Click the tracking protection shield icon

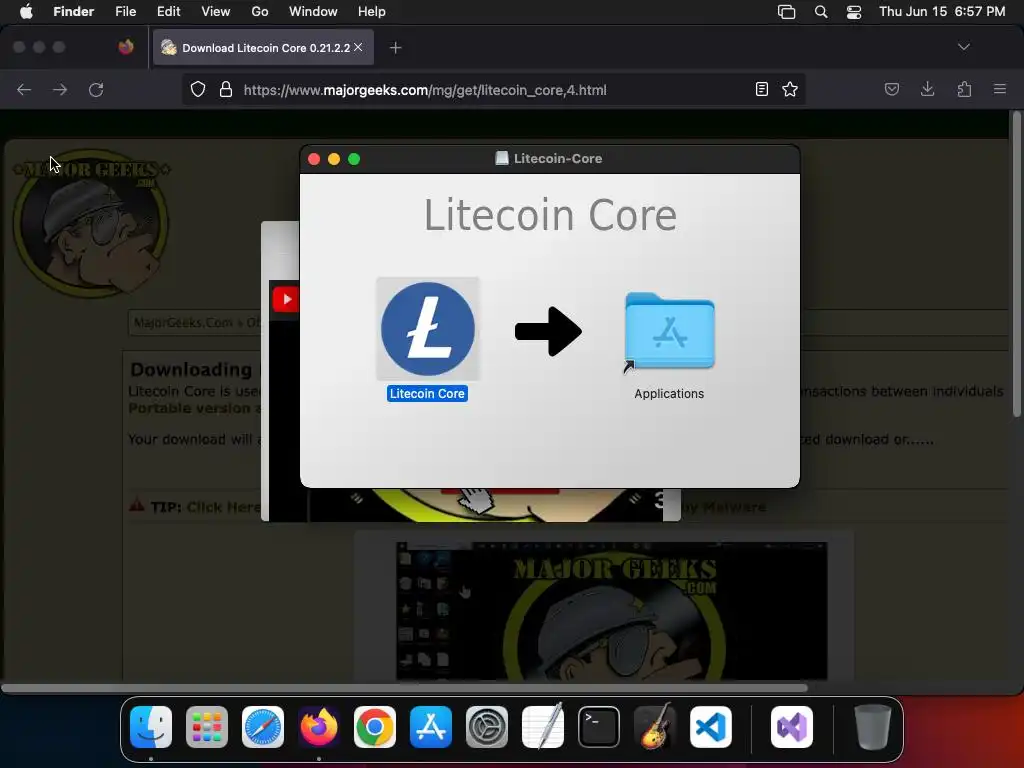point(198,89)
